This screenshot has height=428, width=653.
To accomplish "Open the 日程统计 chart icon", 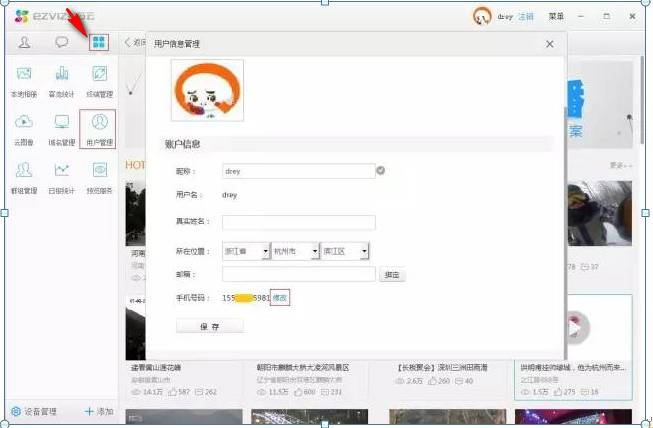I will coord(62,172).
